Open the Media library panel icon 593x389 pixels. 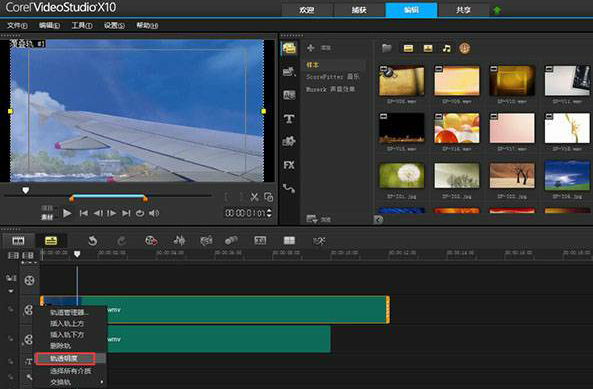click(289, 48)
